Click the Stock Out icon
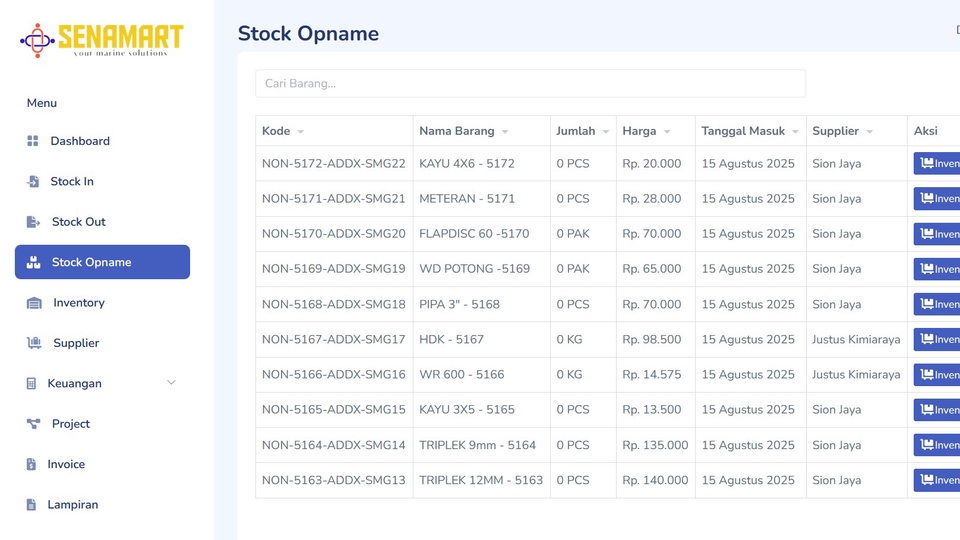The height and width of the screenshot is (540, 960). (33, 222)
